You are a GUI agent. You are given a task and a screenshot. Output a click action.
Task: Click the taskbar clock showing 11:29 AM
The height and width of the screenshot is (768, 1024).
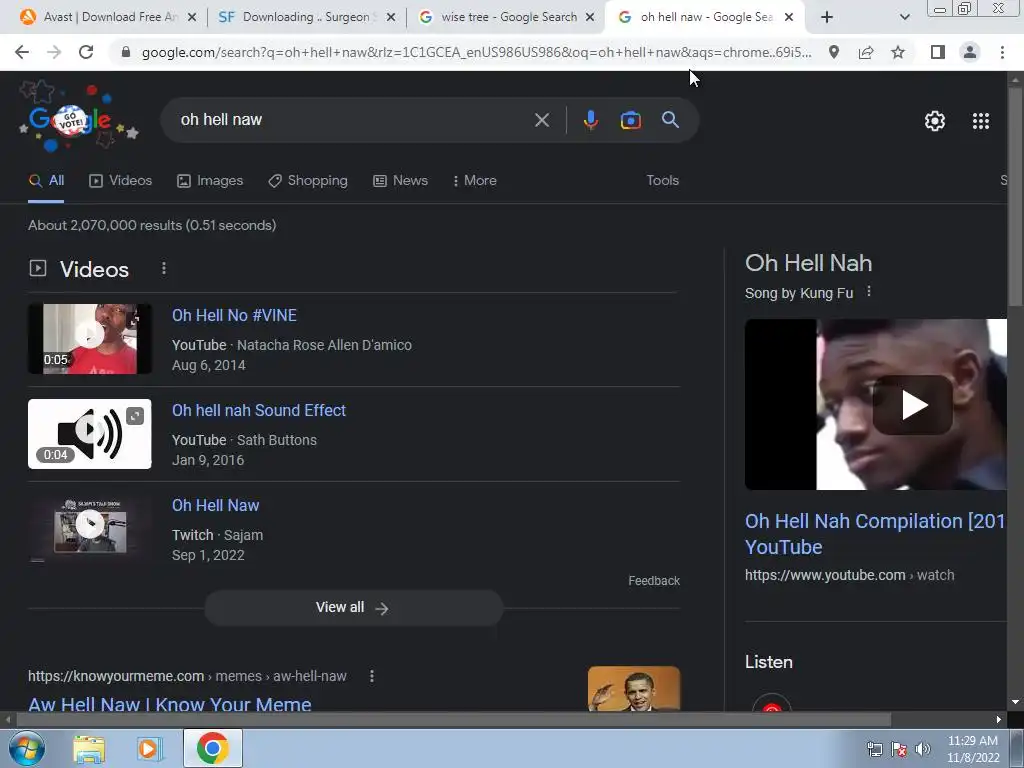973,749
